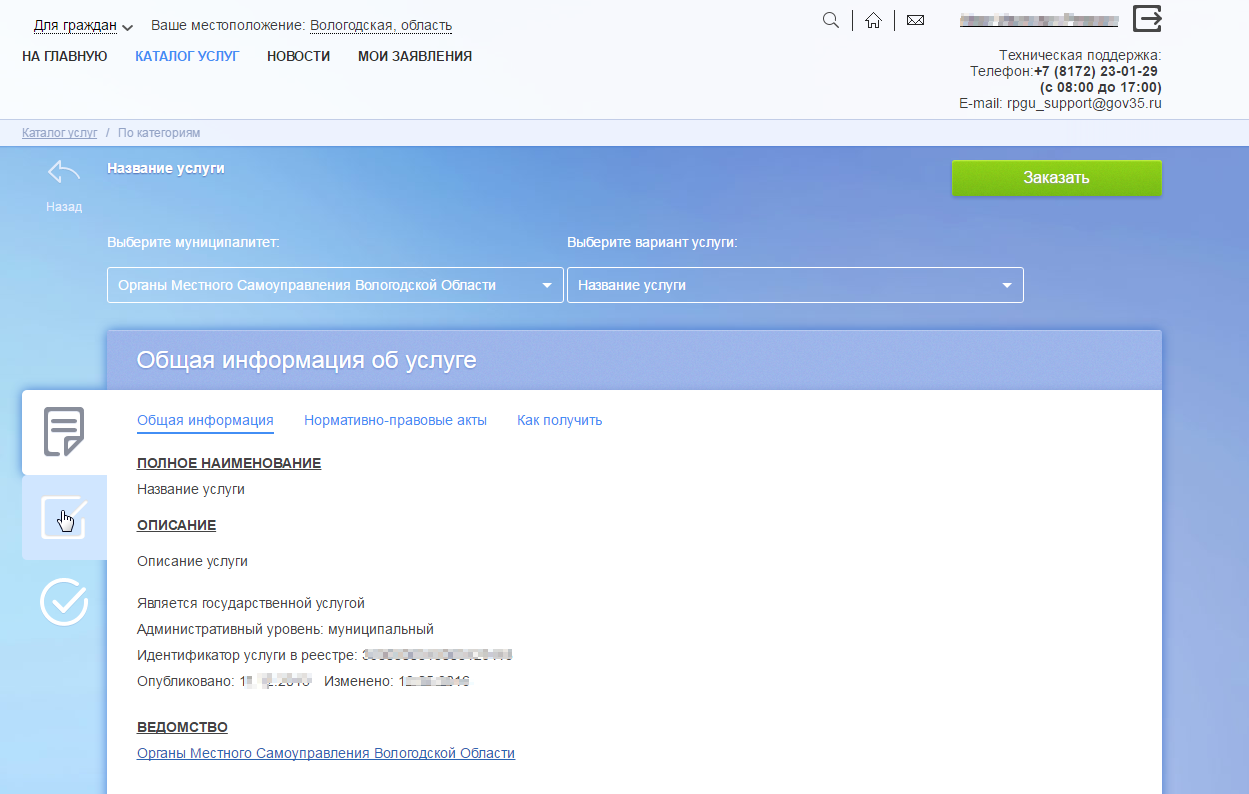Screen dimensions: 1249x794
Task: Click the 'Вологодская, область' location link
Action: click(x=381, y=25)
